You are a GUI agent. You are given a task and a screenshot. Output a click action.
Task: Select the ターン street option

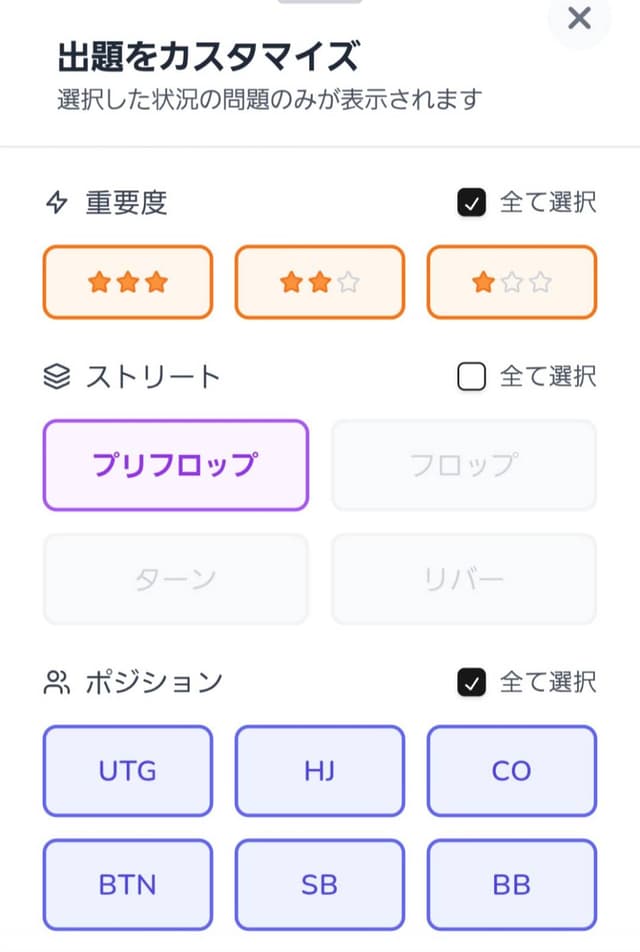click(x=175, y=579)
